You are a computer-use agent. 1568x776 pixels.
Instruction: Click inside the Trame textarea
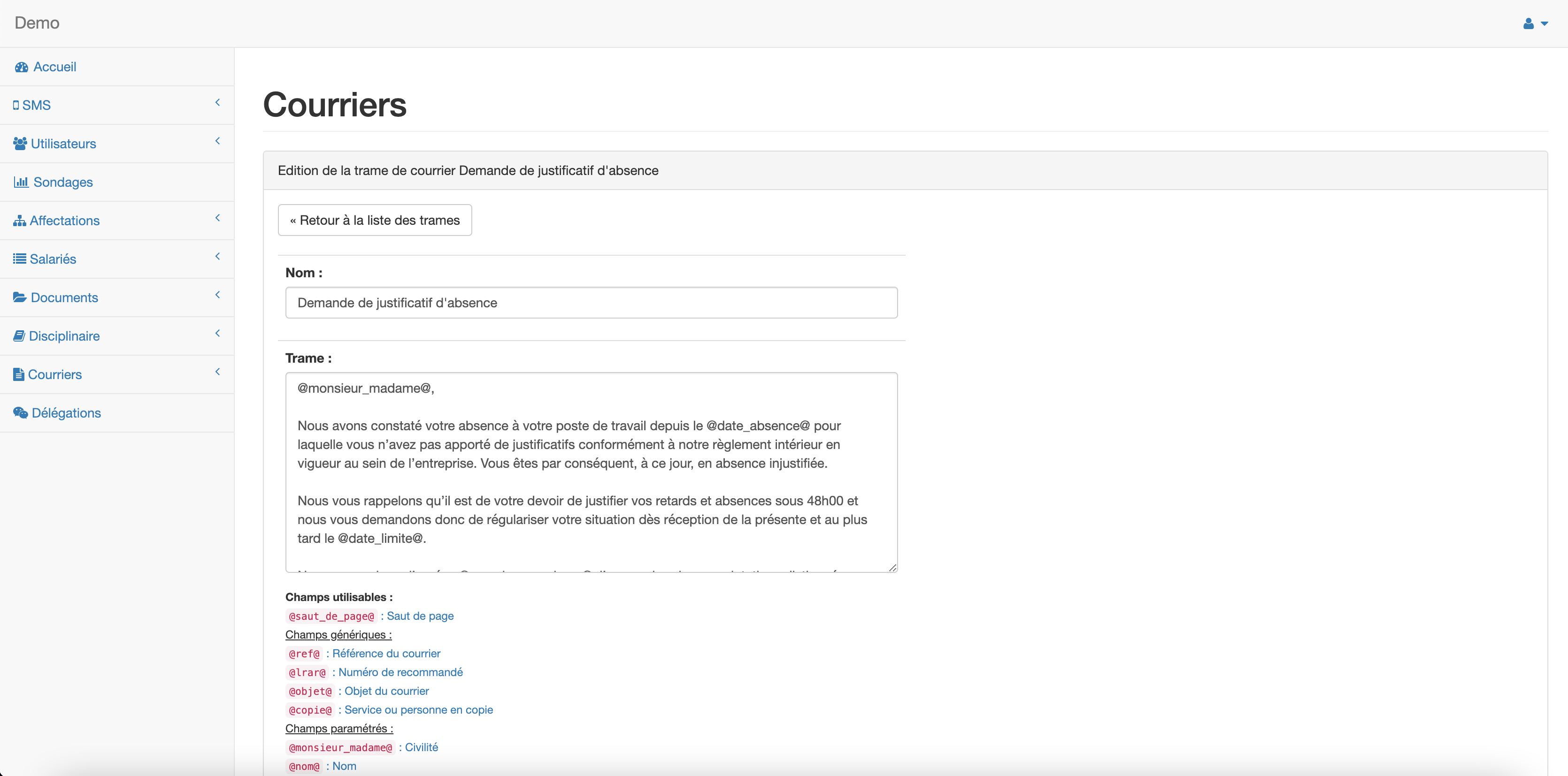coord(592,472)
